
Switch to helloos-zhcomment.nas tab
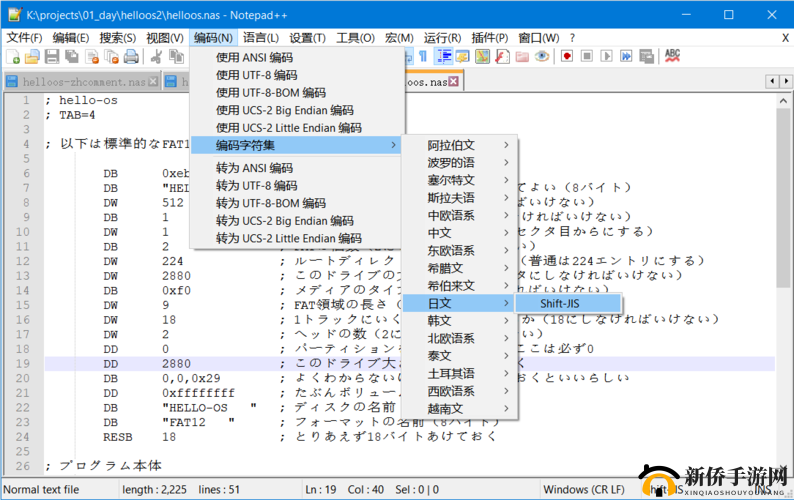(x=84, y=82)
